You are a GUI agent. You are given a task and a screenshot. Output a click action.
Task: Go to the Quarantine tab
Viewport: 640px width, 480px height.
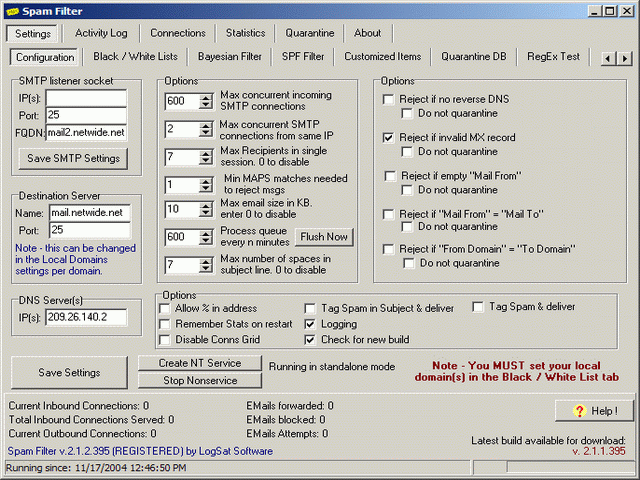click(x=309, y=33)
